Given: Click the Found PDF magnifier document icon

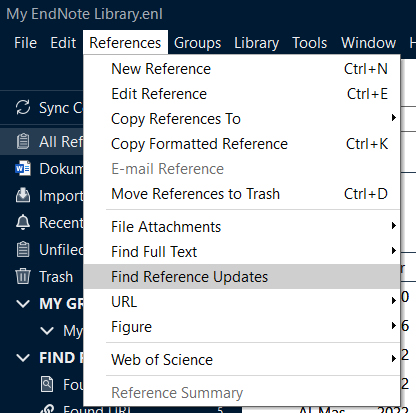Looking at the screenshot, I should (x=47, y=384).
